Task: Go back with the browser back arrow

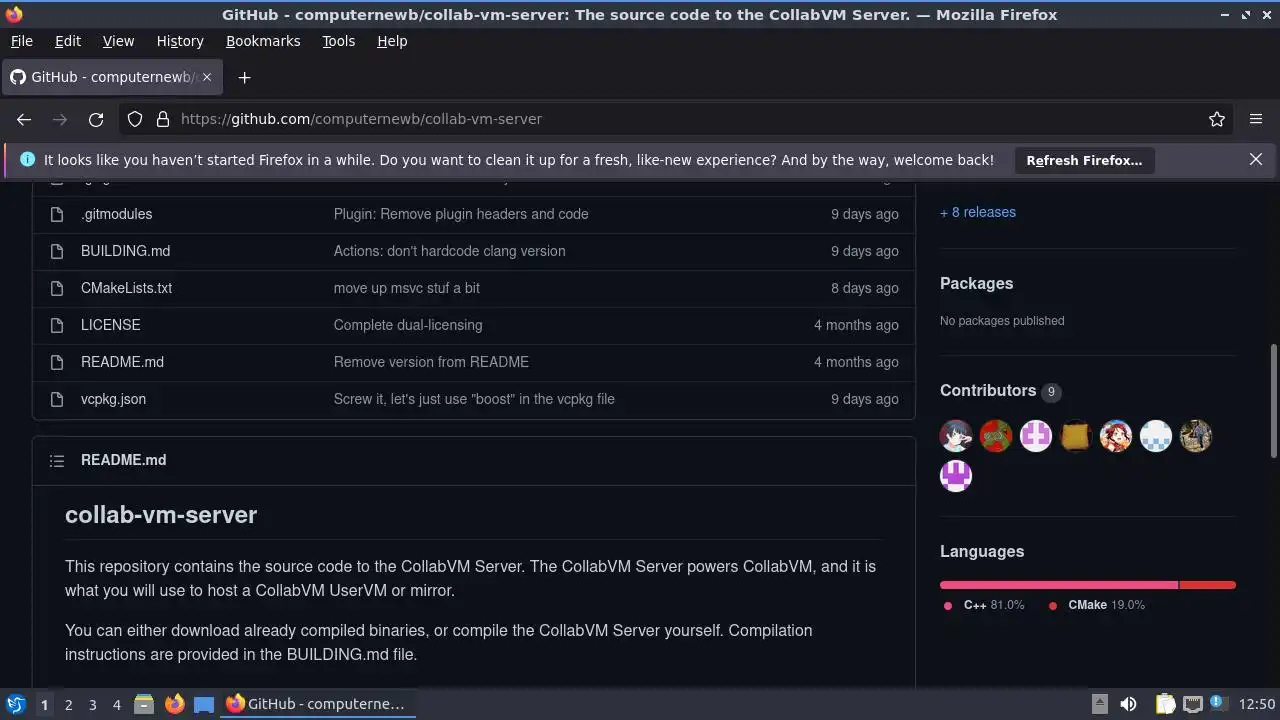Action: (24, 119)
